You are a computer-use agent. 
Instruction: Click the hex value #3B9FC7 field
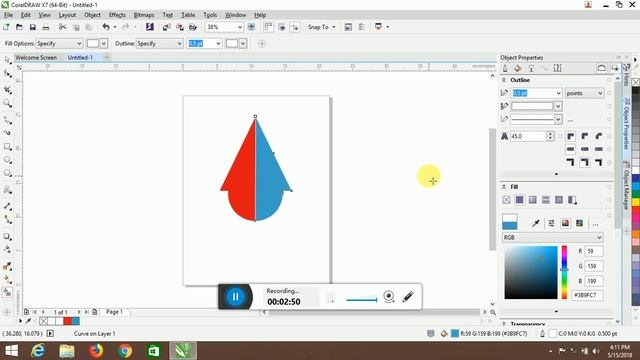587,295
